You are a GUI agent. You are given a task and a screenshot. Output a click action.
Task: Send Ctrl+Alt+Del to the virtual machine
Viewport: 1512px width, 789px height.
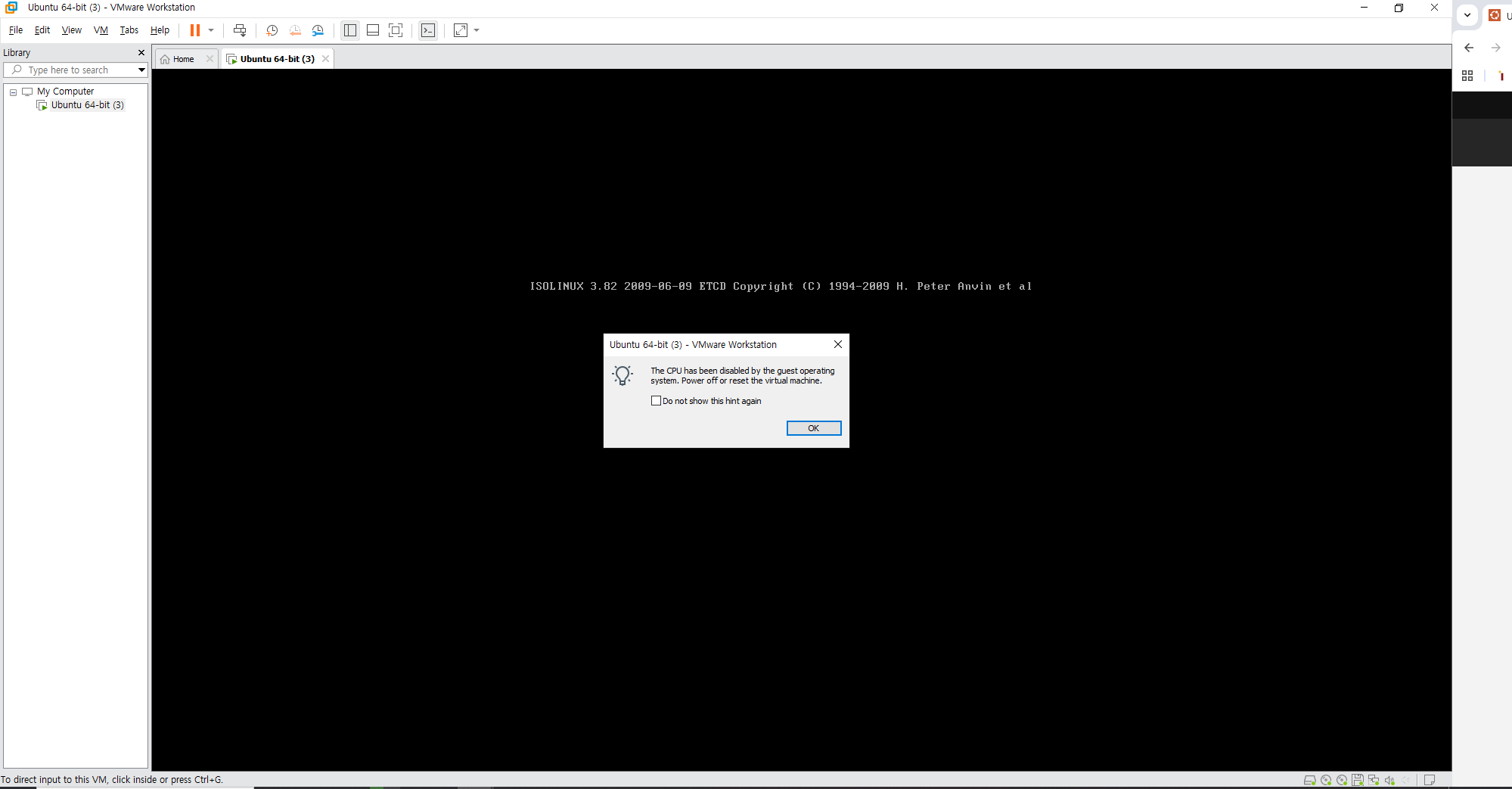tap(240, 30)
